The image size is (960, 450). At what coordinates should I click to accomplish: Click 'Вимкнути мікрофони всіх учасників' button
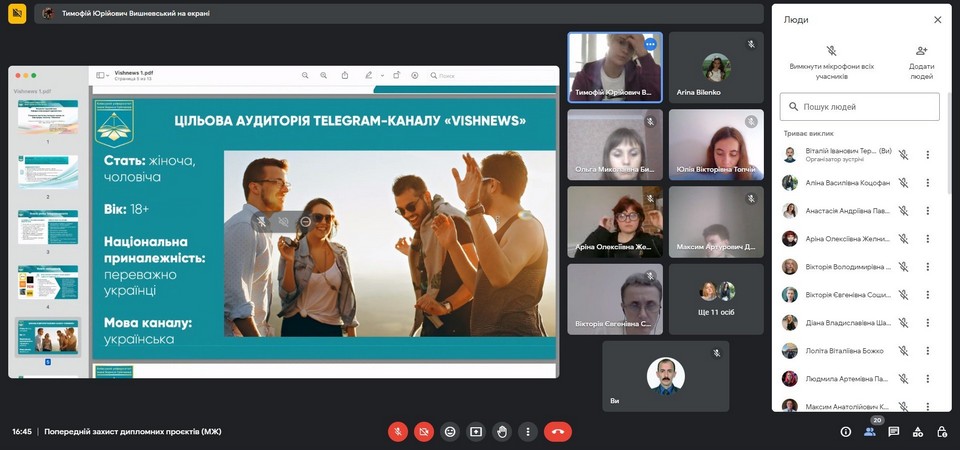pyautogui.click(x=831, y=62)
